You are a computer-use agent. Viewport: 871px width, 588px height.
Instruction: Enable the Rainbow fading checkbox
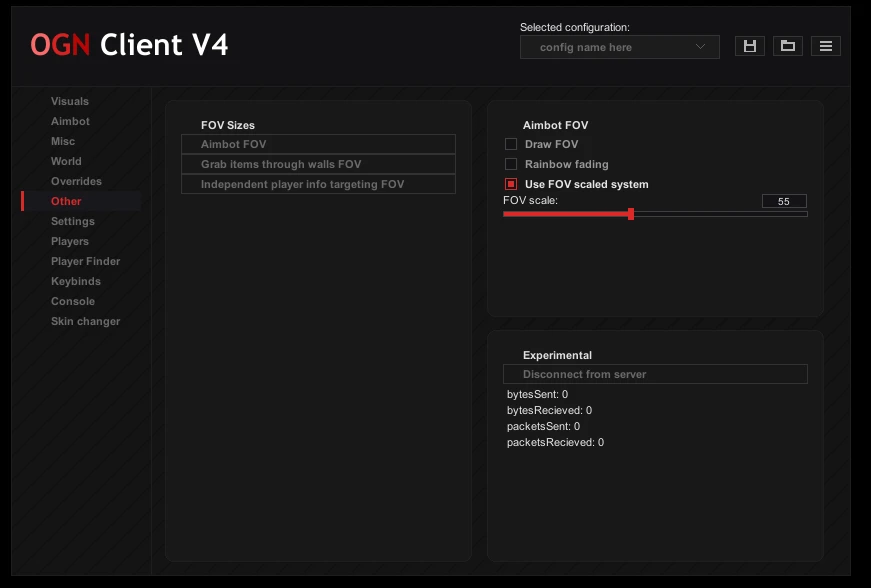tap(511, 164)
